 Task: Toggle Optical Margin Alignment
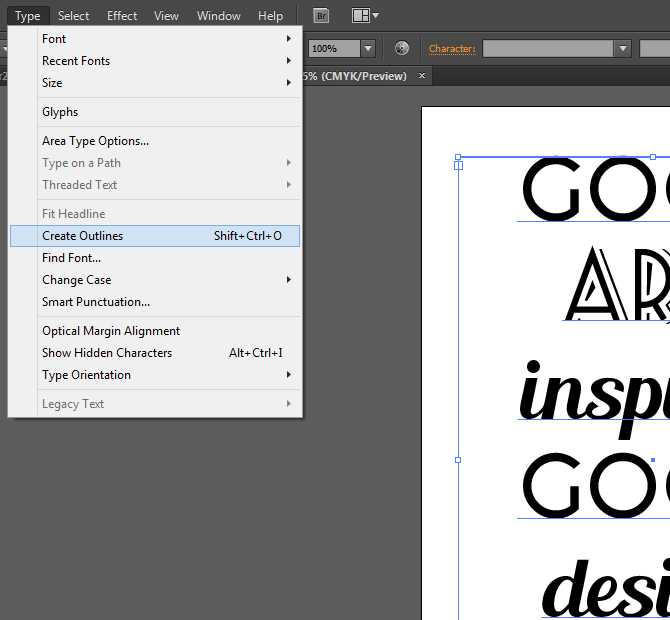(x=111, y=331)
